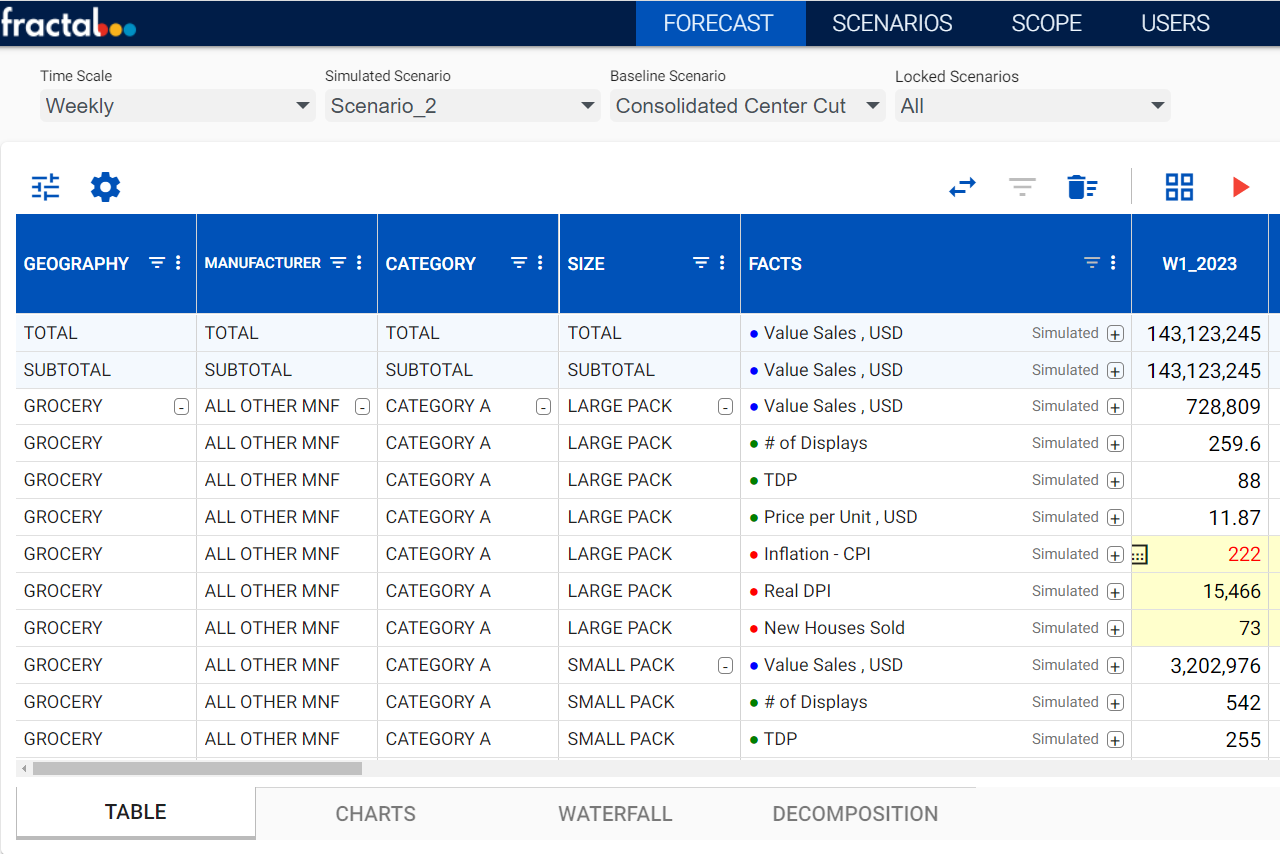Collapse GROCERY using its minus button
This screenshot has width=1280, height=854.
point(182,406)
